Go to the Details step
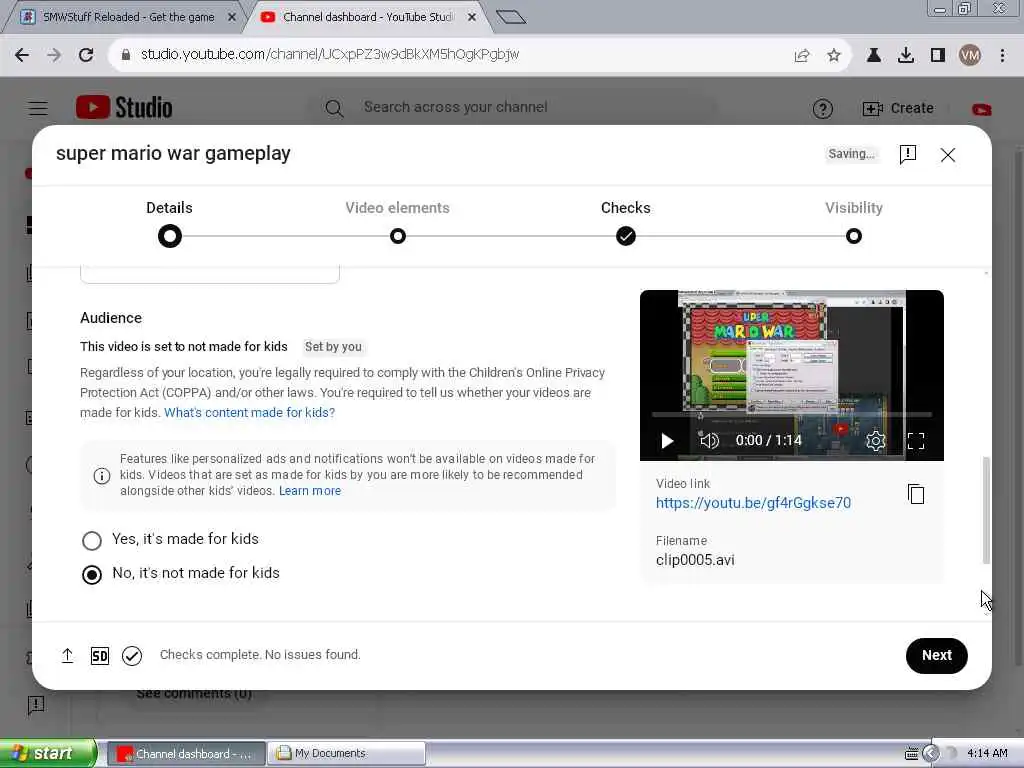This screenshot has width=1024, height=768. tap(169, 222)
